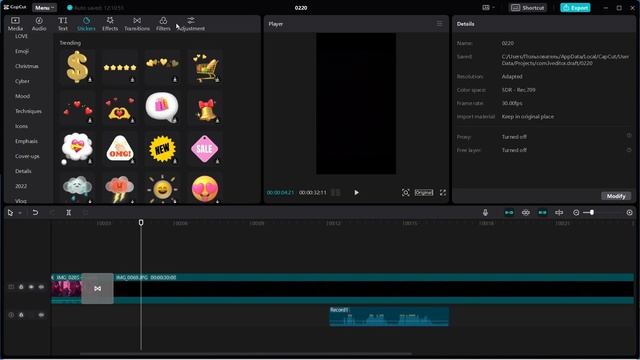Lock the main video track
Viewport: 640px width, 360px height.
coord(21,287)
